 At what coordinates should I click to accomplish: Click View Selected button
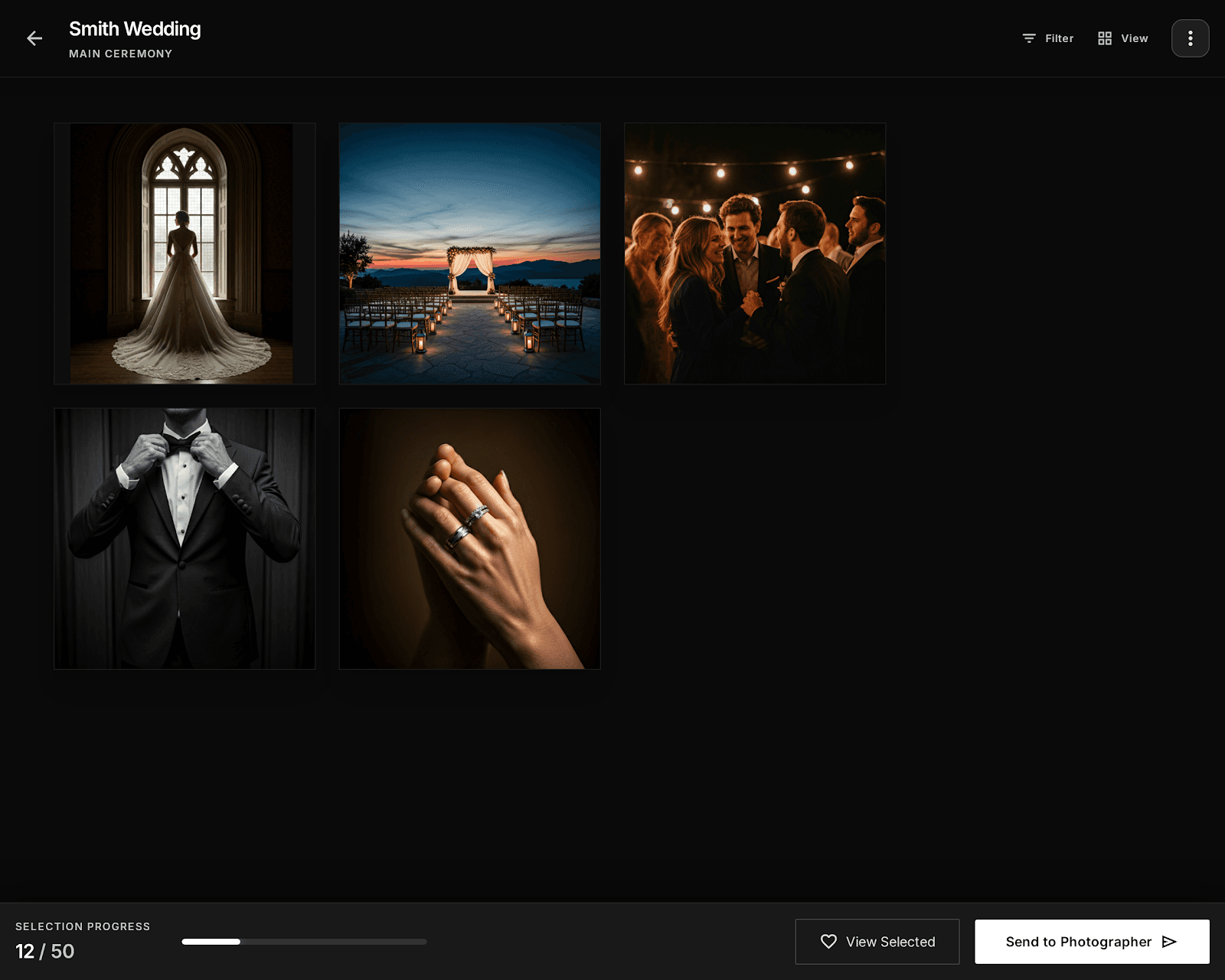[x=877, y=942]
